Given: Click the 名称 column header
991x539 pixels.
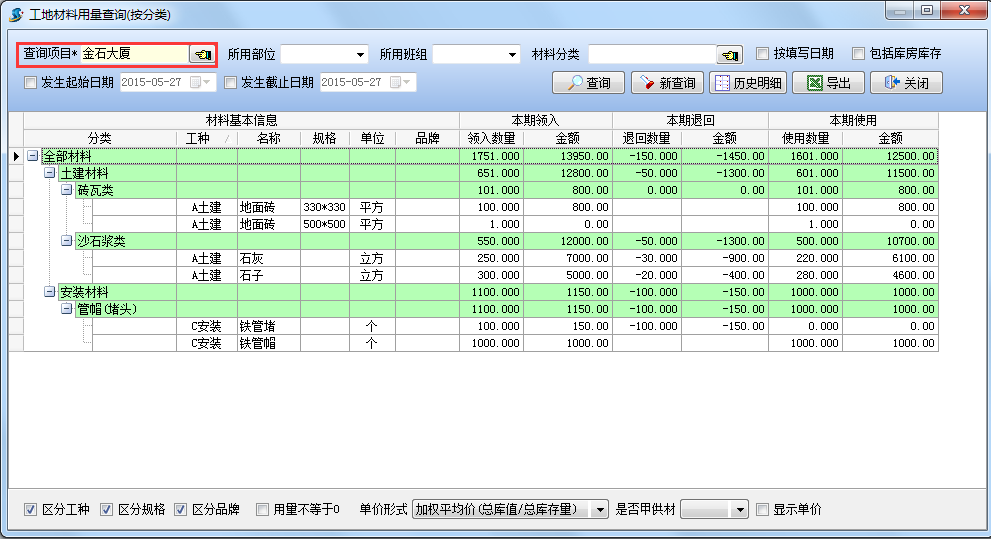Looking at the screenshot, I should (x=267, y=138).
